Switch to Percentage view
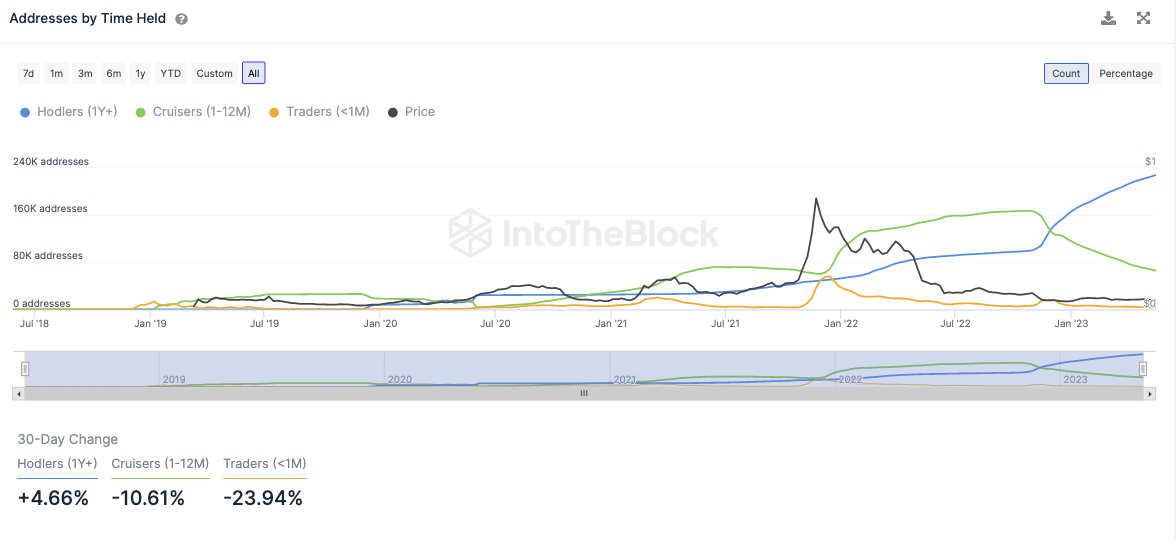The width and height of the screenshot is (1176, 541). click(1125, 73)
